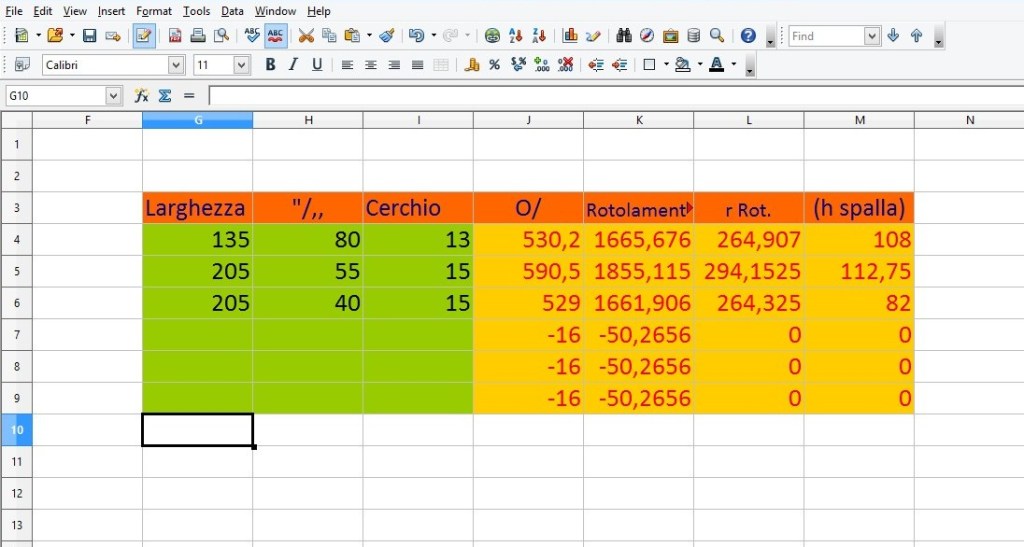
Task: Sort ascending with the A-Z icon
Action: click(516, 36)
